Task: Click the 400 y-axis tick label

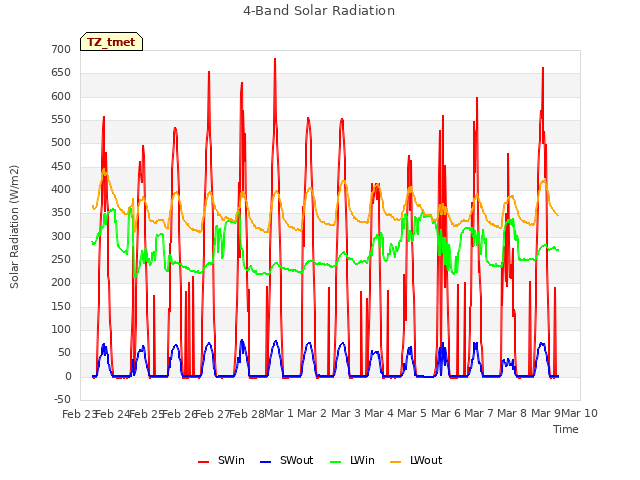Action: (61, 189)
